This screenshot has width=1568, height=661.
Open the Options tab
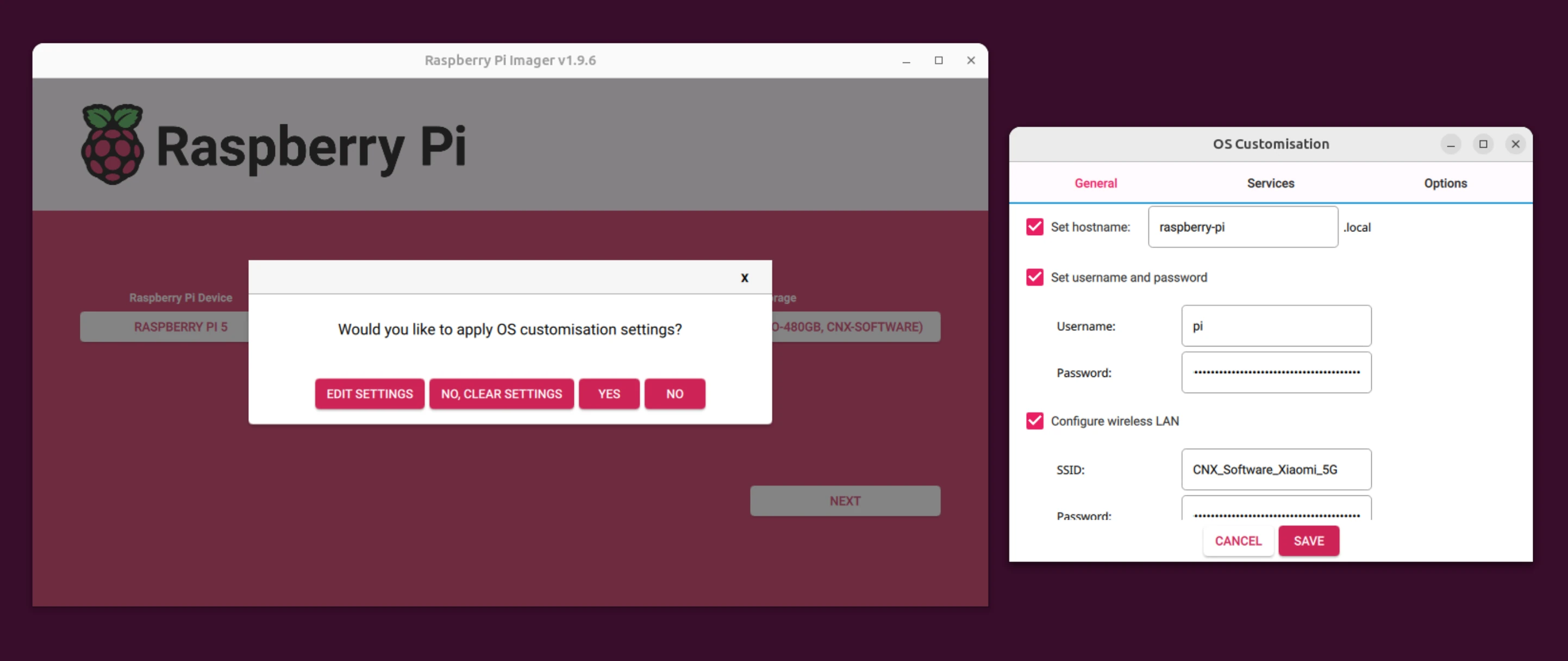(1445, 183)
